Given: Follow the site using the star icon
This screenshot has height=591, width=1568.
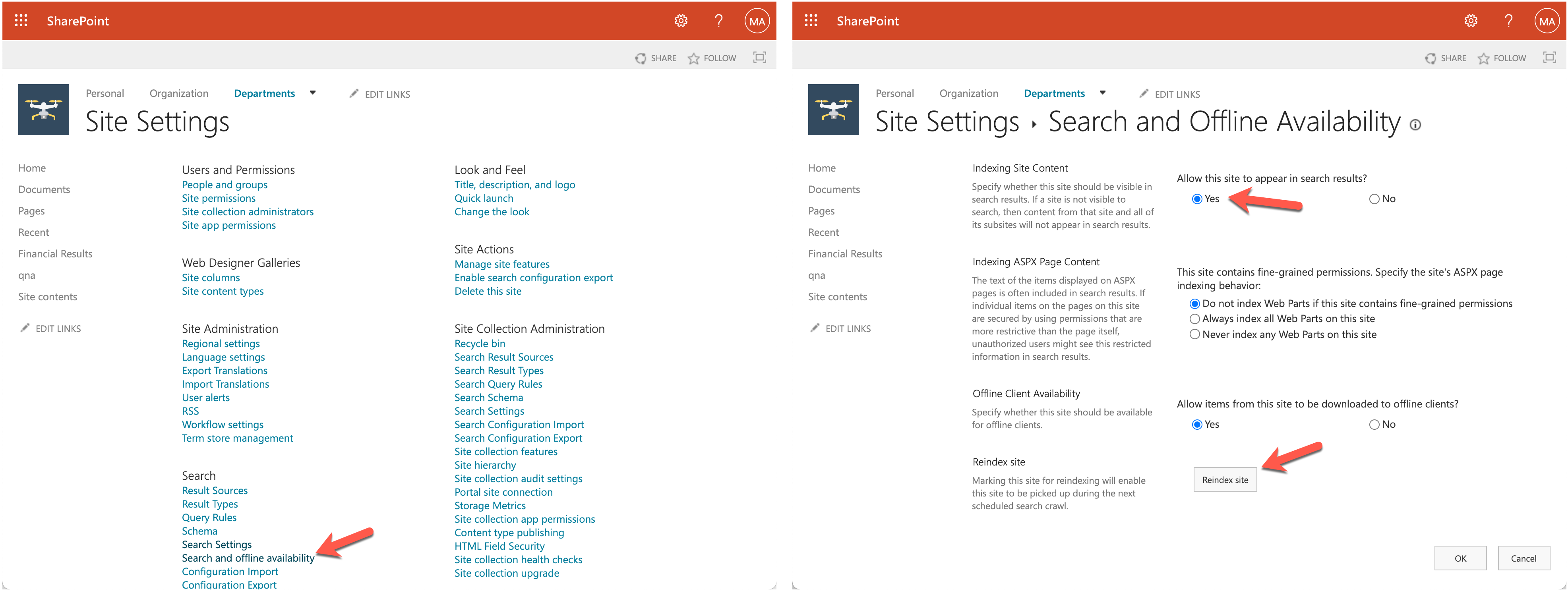Looking at the screenshot, I should click(x=694, y=58).
